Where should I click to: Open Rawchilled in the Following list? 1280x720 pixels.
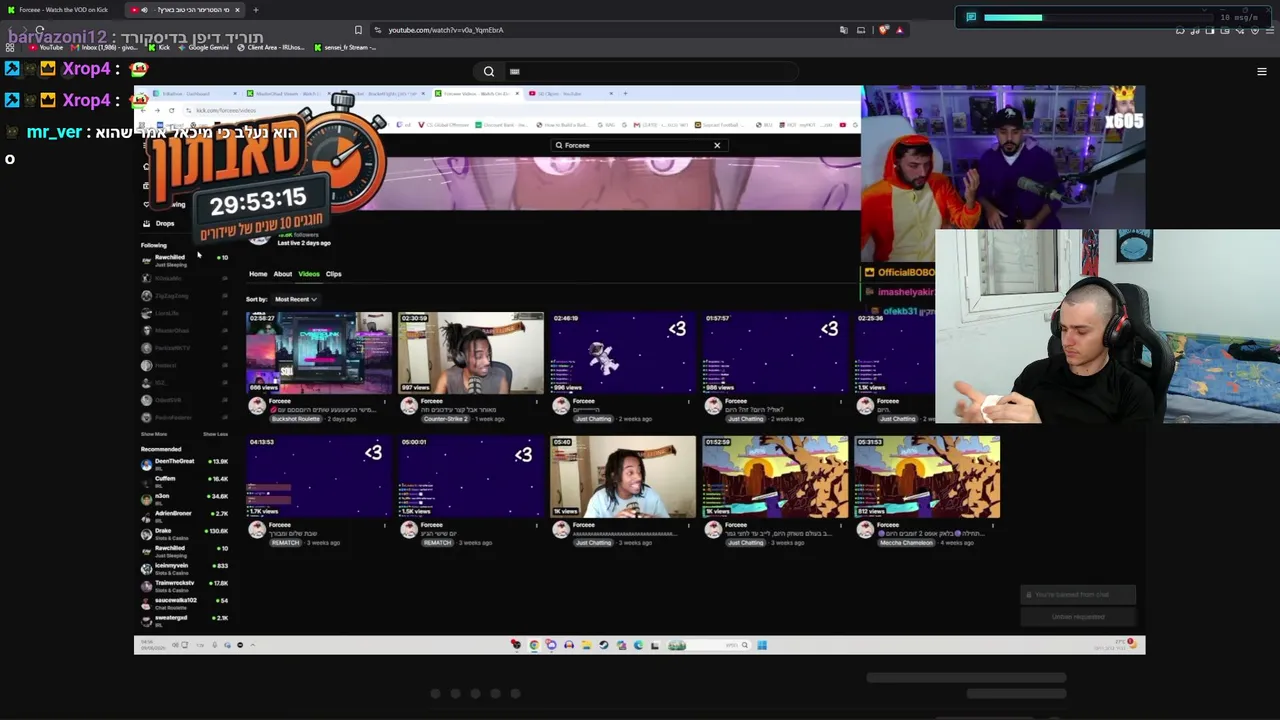click(x=185, y=259)
